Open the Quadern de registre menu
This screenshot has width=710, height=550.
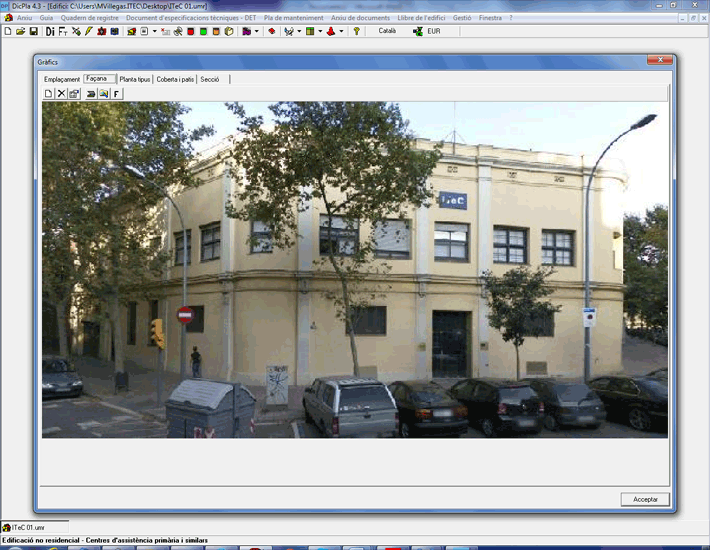coord(90,18)
